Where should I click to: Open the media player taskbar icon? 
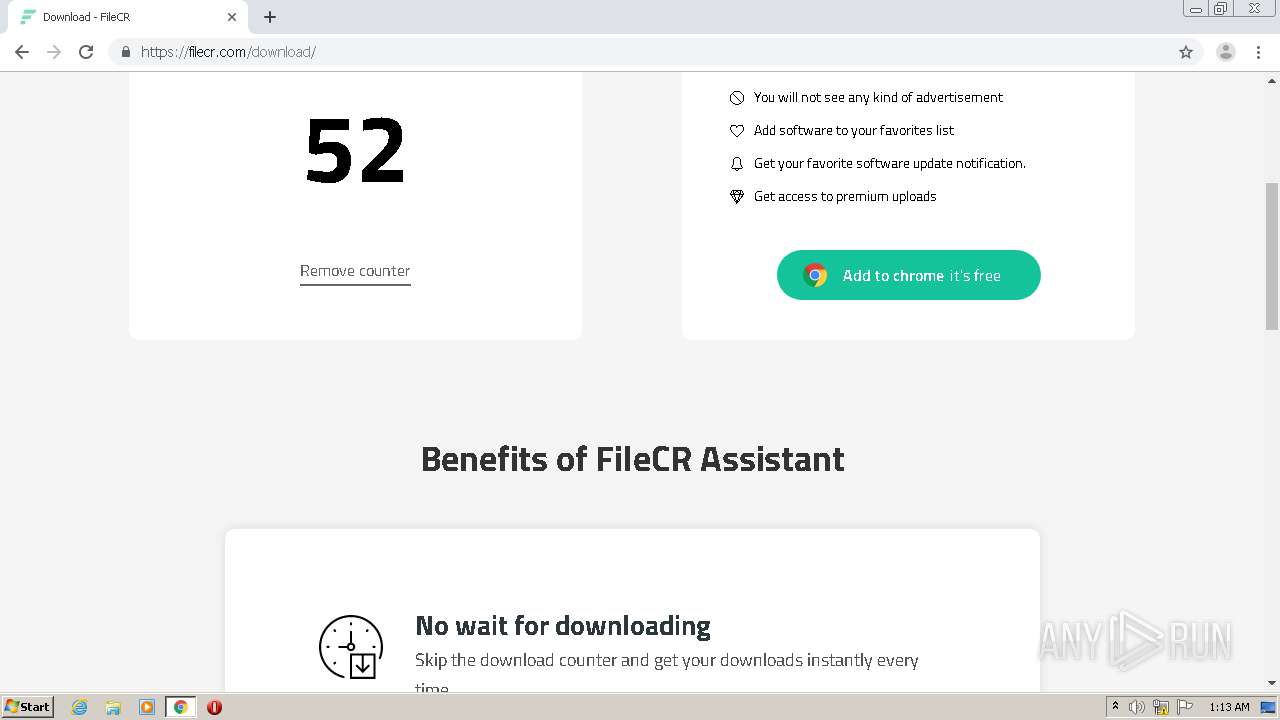(x=147, y=707)
